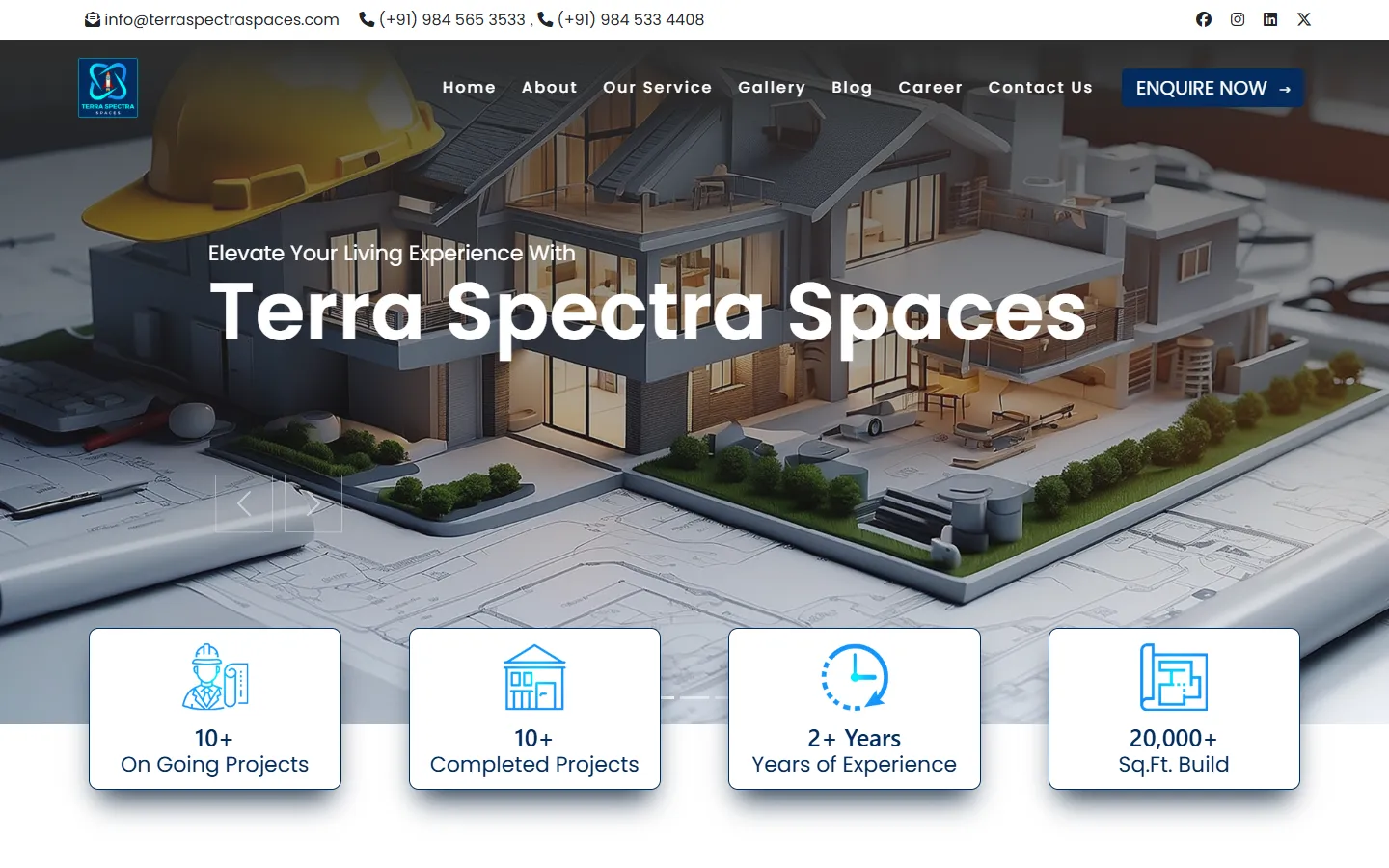Open the Facebook social icon
Screen dimensions: 1389x868
point(1204,19)
